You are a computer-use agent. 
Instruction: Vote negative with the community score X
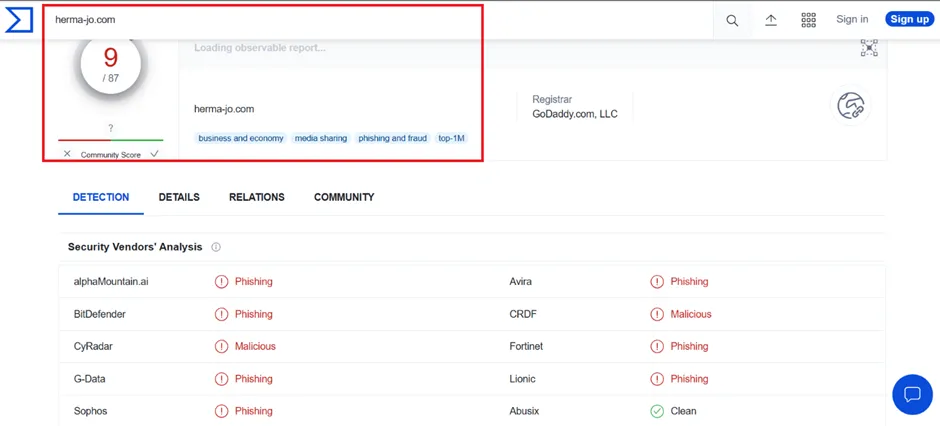[67, 154]
